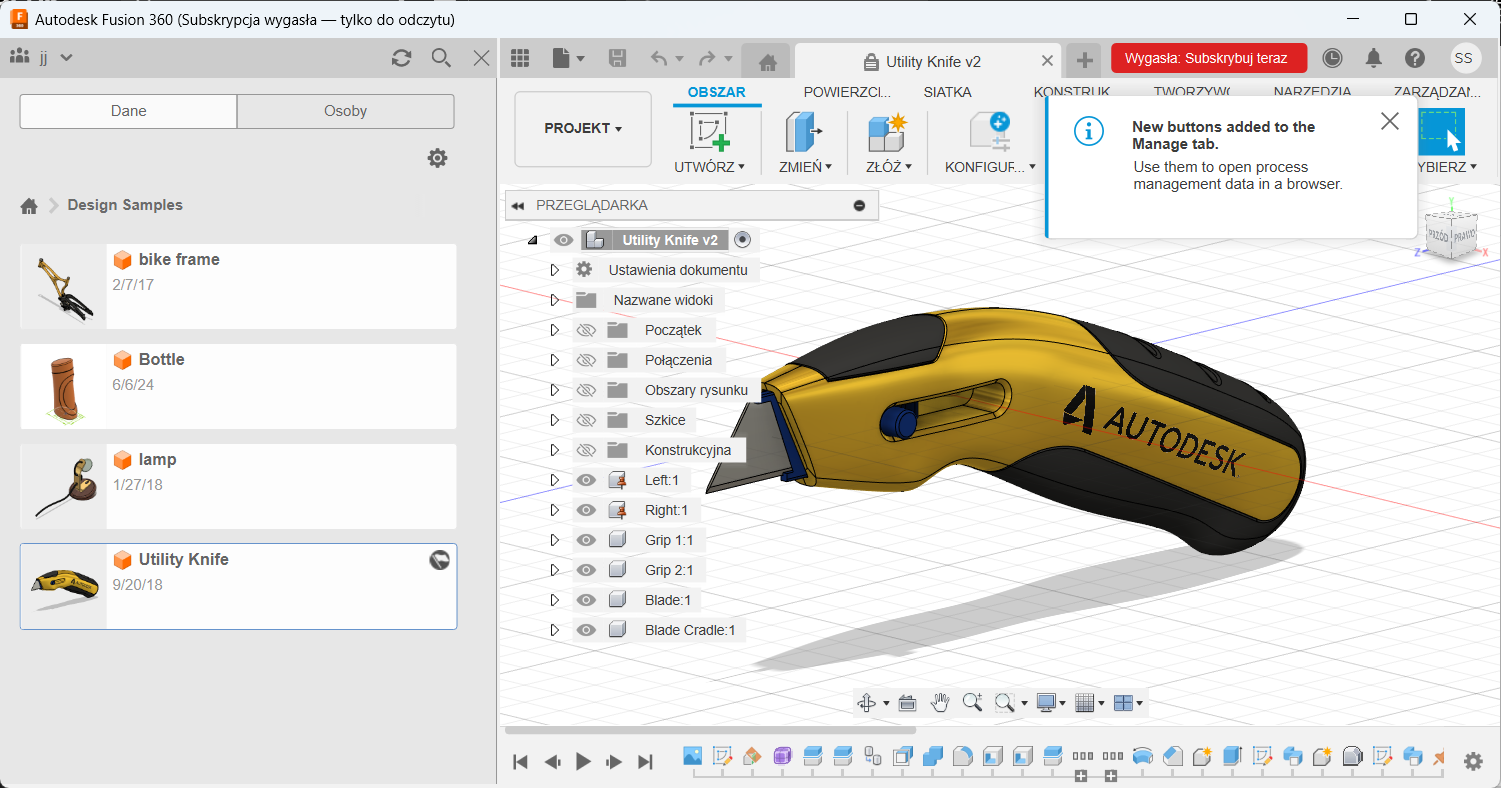
Task: Show the Początek folder
Action: (x=586, y=330)
